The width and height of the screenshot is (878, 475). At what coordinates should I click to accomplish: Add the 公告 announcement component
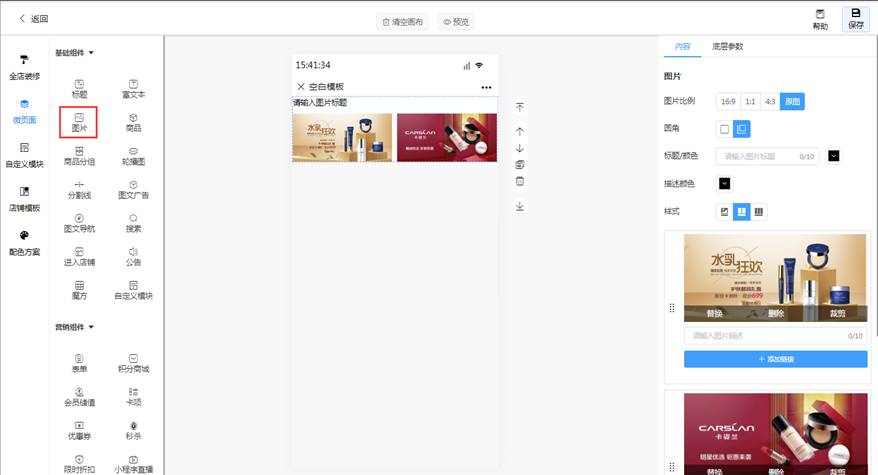click(133, 257)
